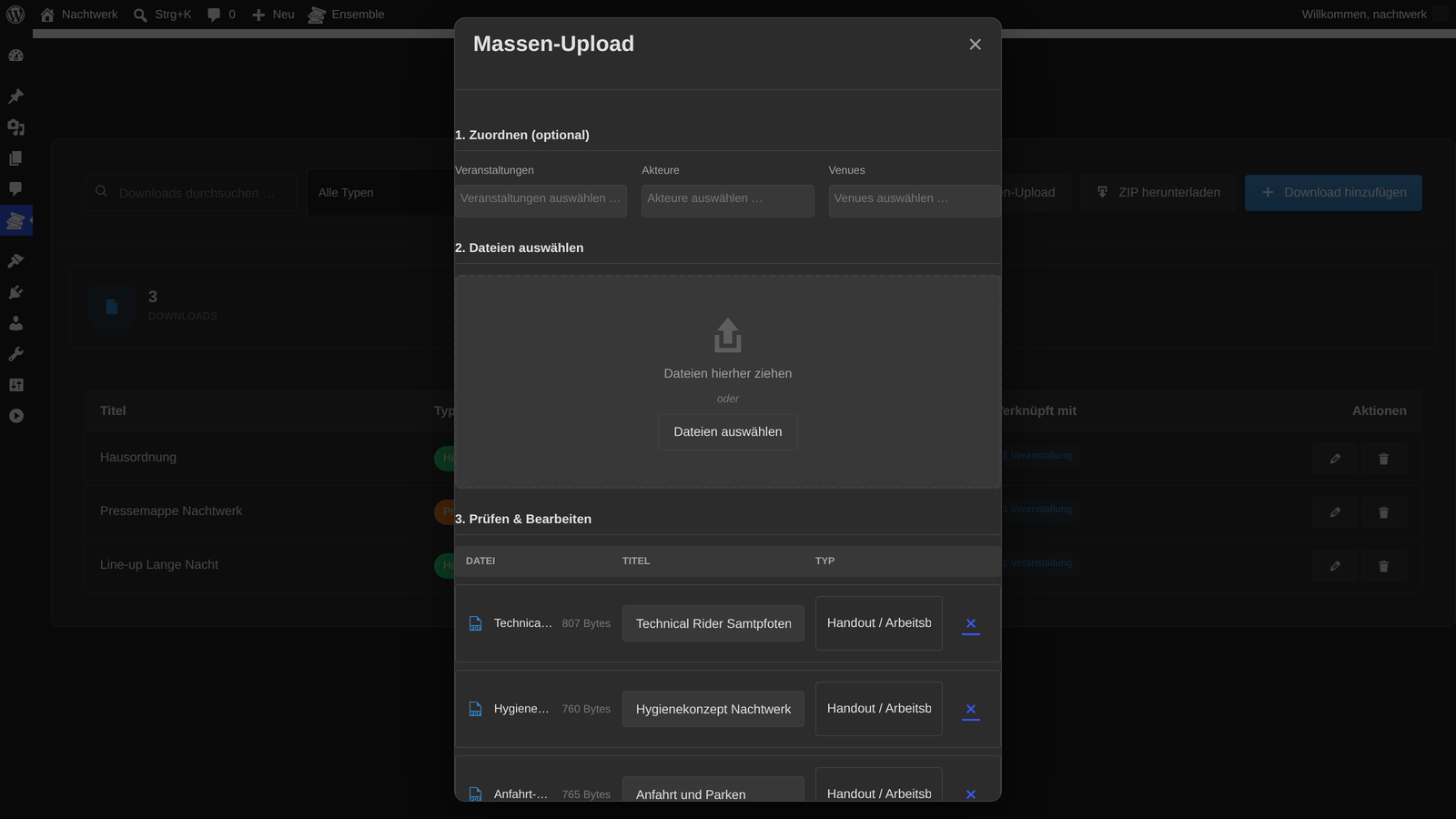Image resolution: width=1456 pixels, height=819 pixels.
Task: Remove Anfahrt und Parken file row
Action: pyautogui.click(x=971, y=794)
